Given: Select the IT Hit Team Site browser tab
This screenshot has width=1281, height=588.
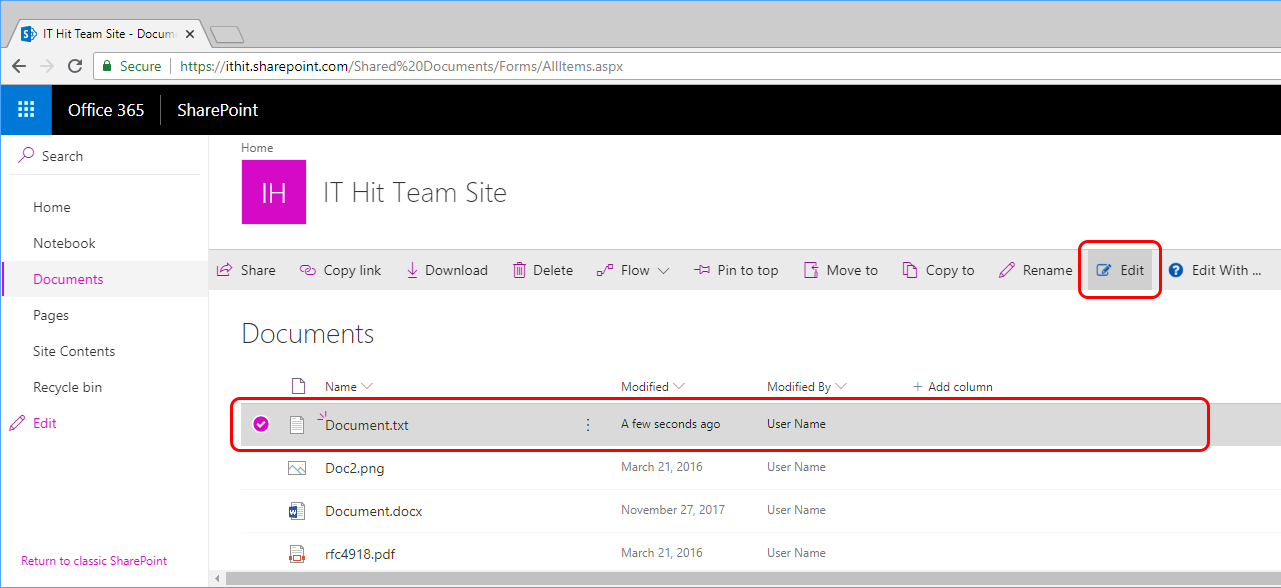Looking at the screenshot, I should (108, 33).
